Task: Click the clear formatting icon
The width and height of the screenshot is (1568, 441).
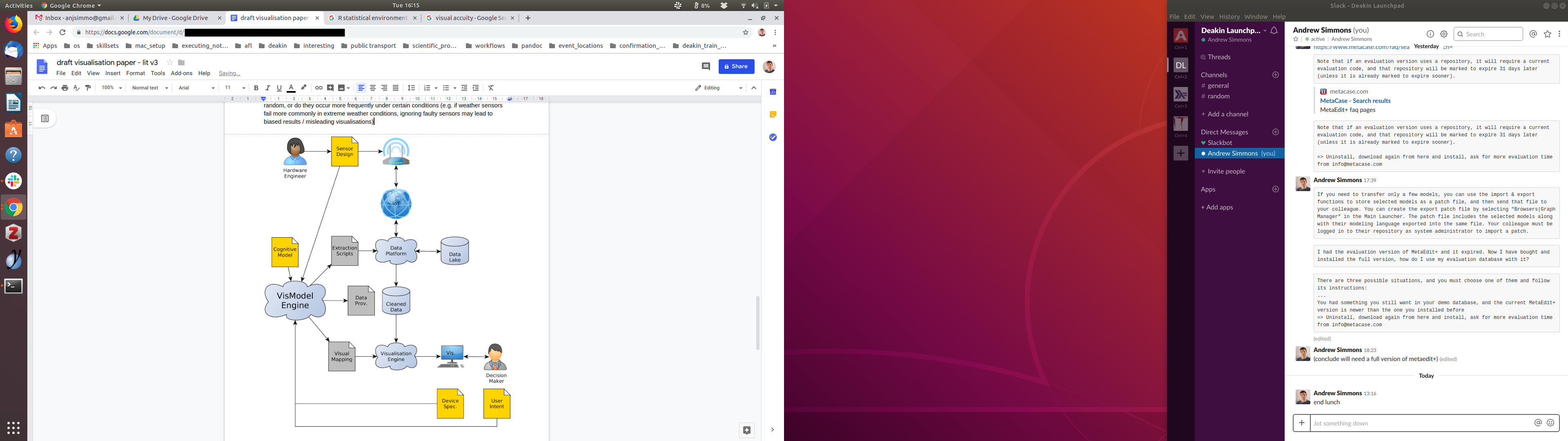Action: tap(491, 88)
